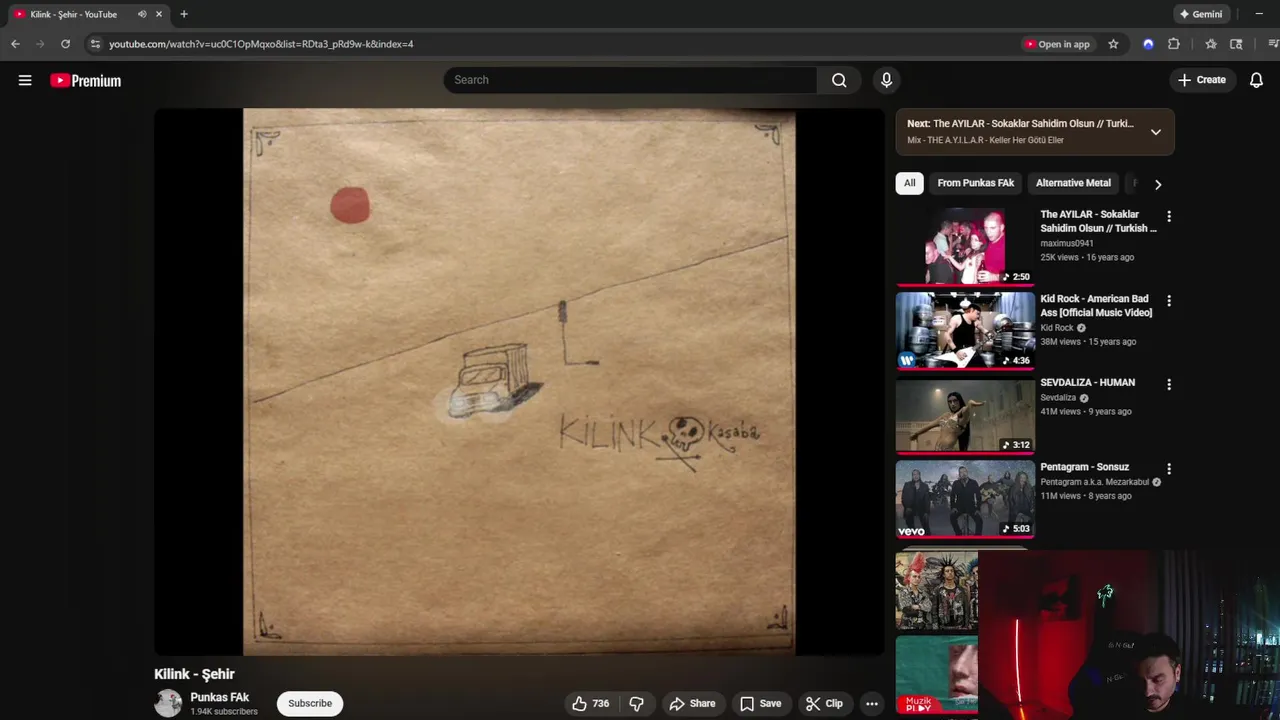Save the video to a playlist
This screenshot has width=1280, height=720.
760,704
